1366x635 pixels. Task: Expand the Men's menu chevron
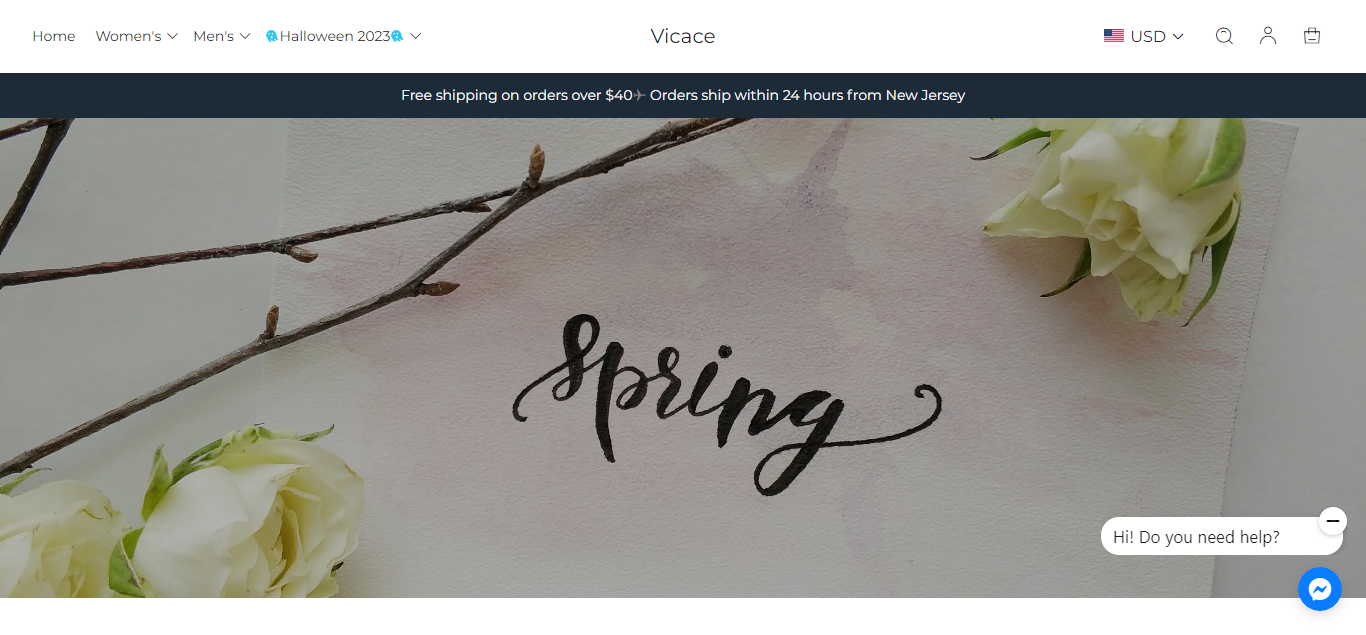tap(245, 36)
